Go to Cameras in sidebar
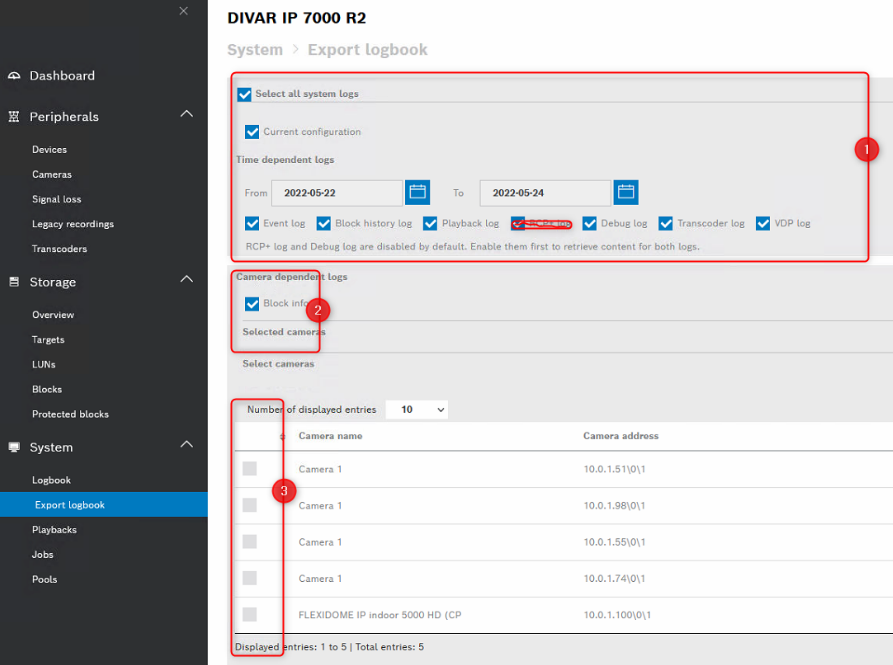Image resolution: width=893 pixels, height=665 pixels. coord(52,175)
